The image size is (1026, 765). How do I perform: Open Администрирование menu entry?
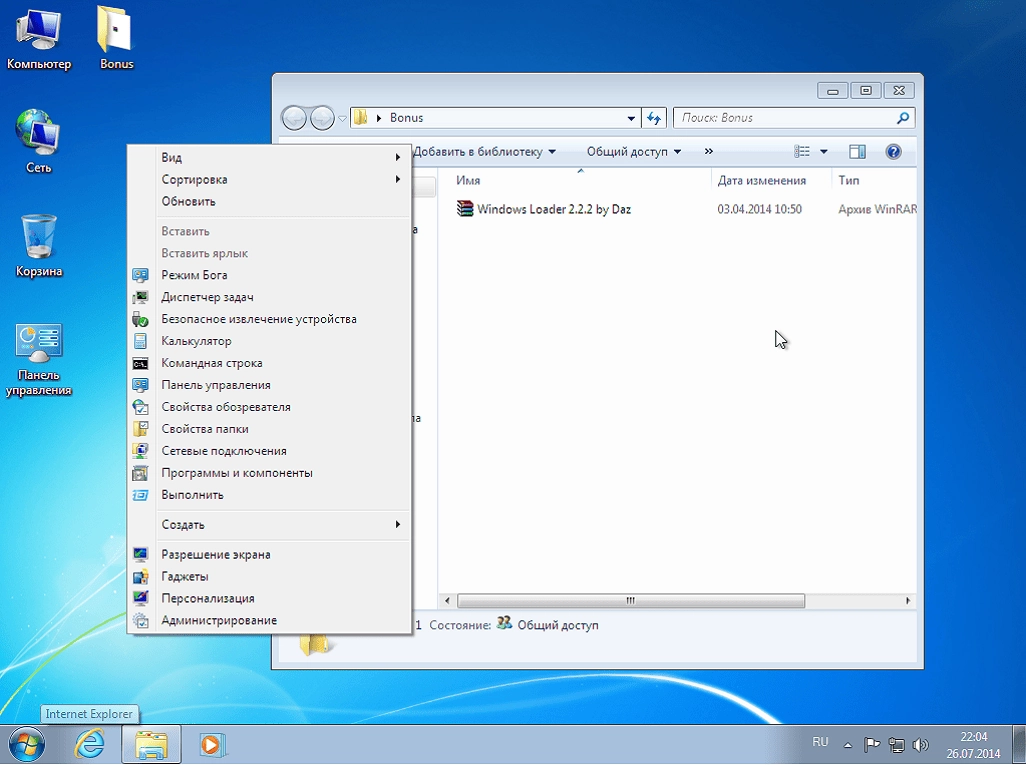(x=269, y=620)
